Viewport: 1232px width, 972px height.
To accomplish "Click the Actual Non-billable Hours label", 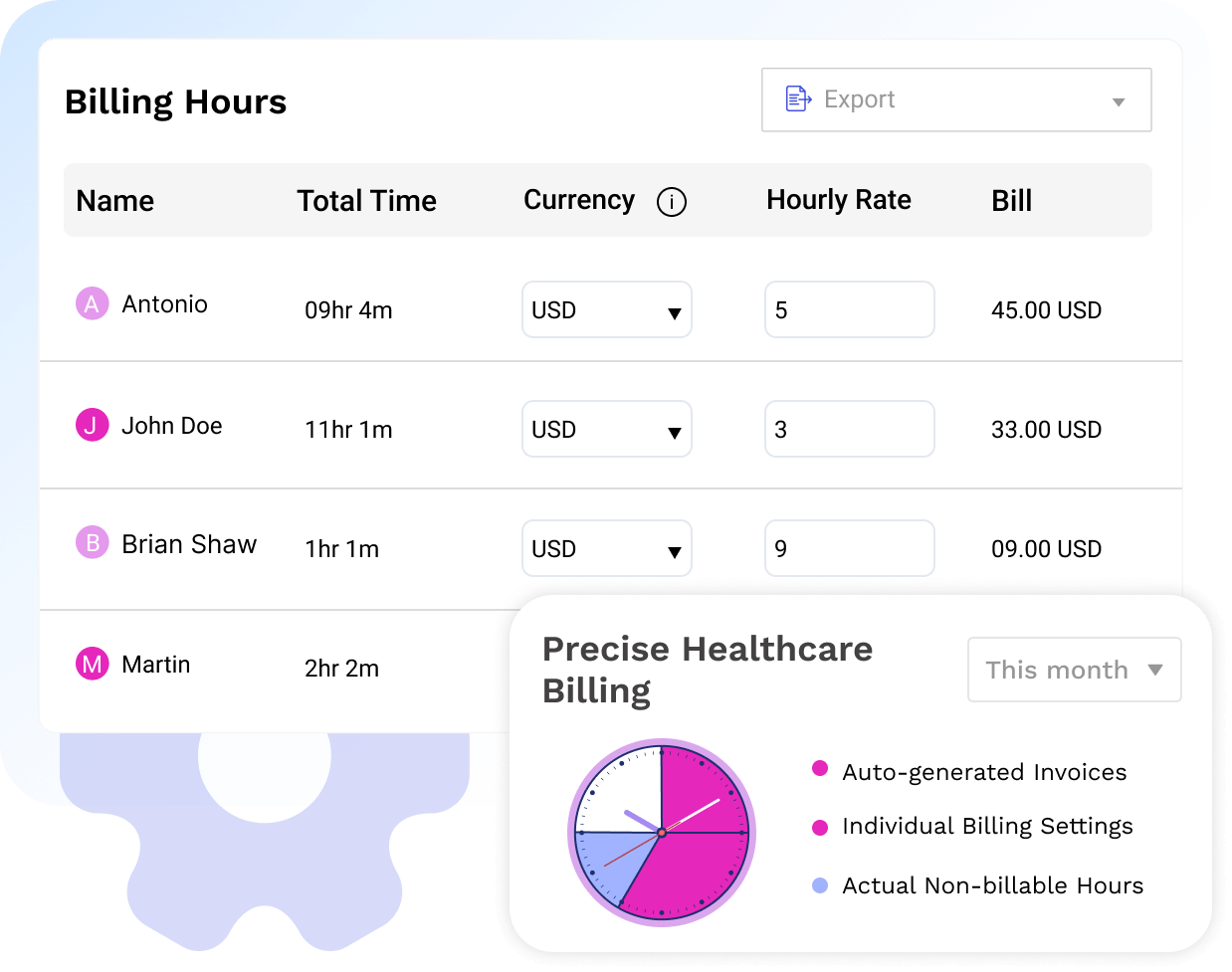I will 993,885.
